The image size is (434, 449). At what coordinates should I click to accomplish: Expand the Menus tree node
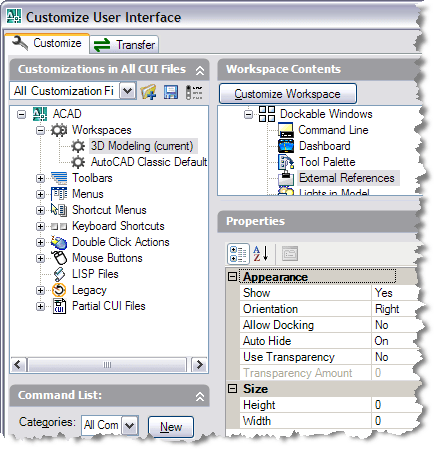tap(40, 194)
